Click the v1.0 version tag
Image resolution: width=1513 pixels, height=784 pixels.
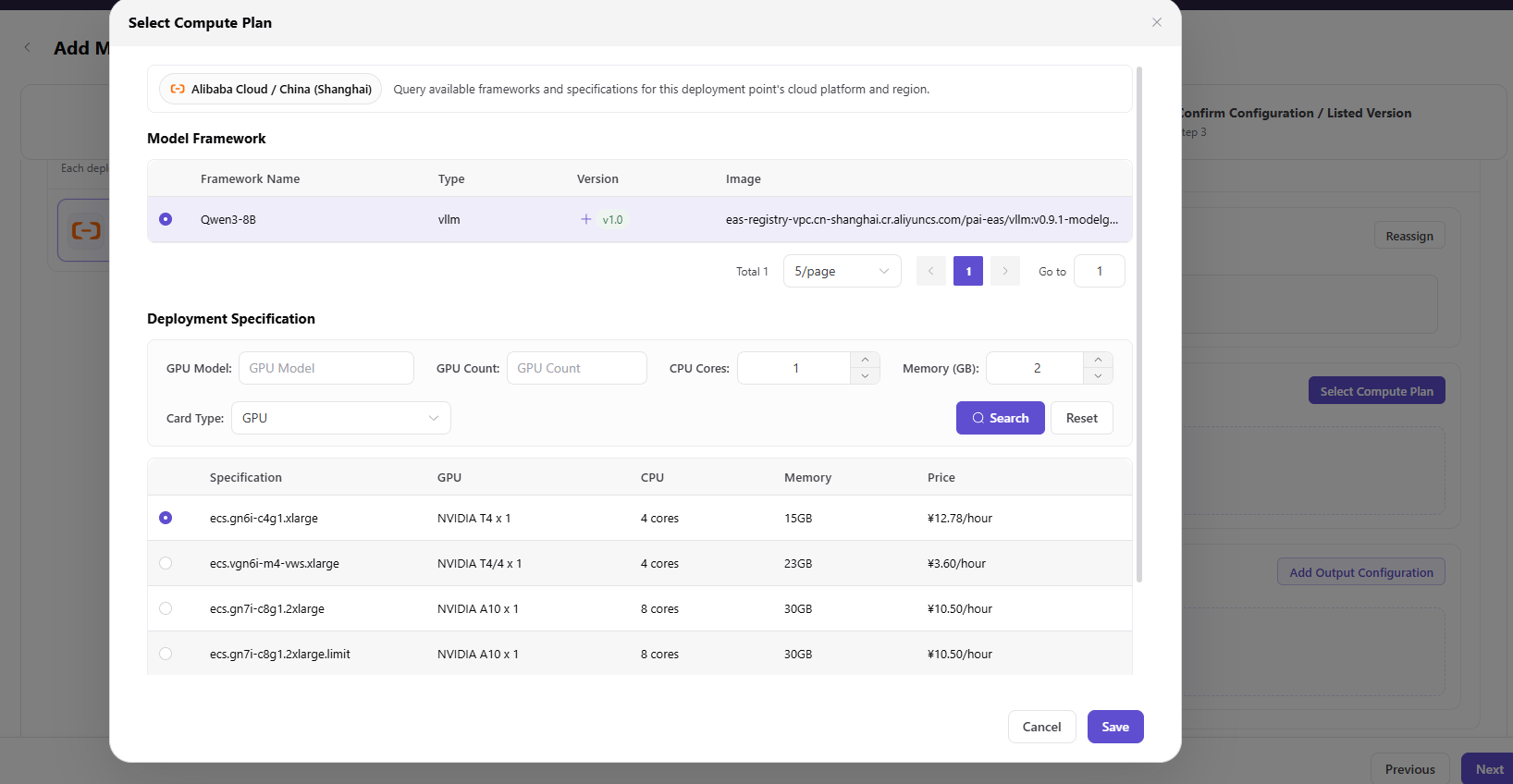(612, 219)
